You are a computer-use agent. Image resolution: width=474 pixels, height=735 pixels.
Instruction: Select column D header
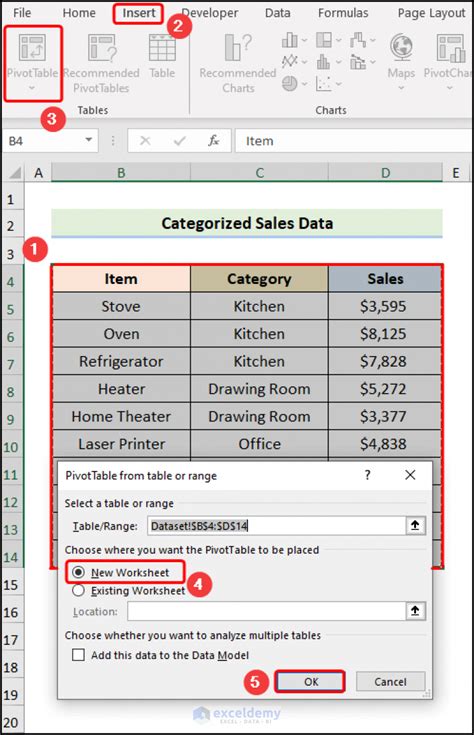point(385,173)
